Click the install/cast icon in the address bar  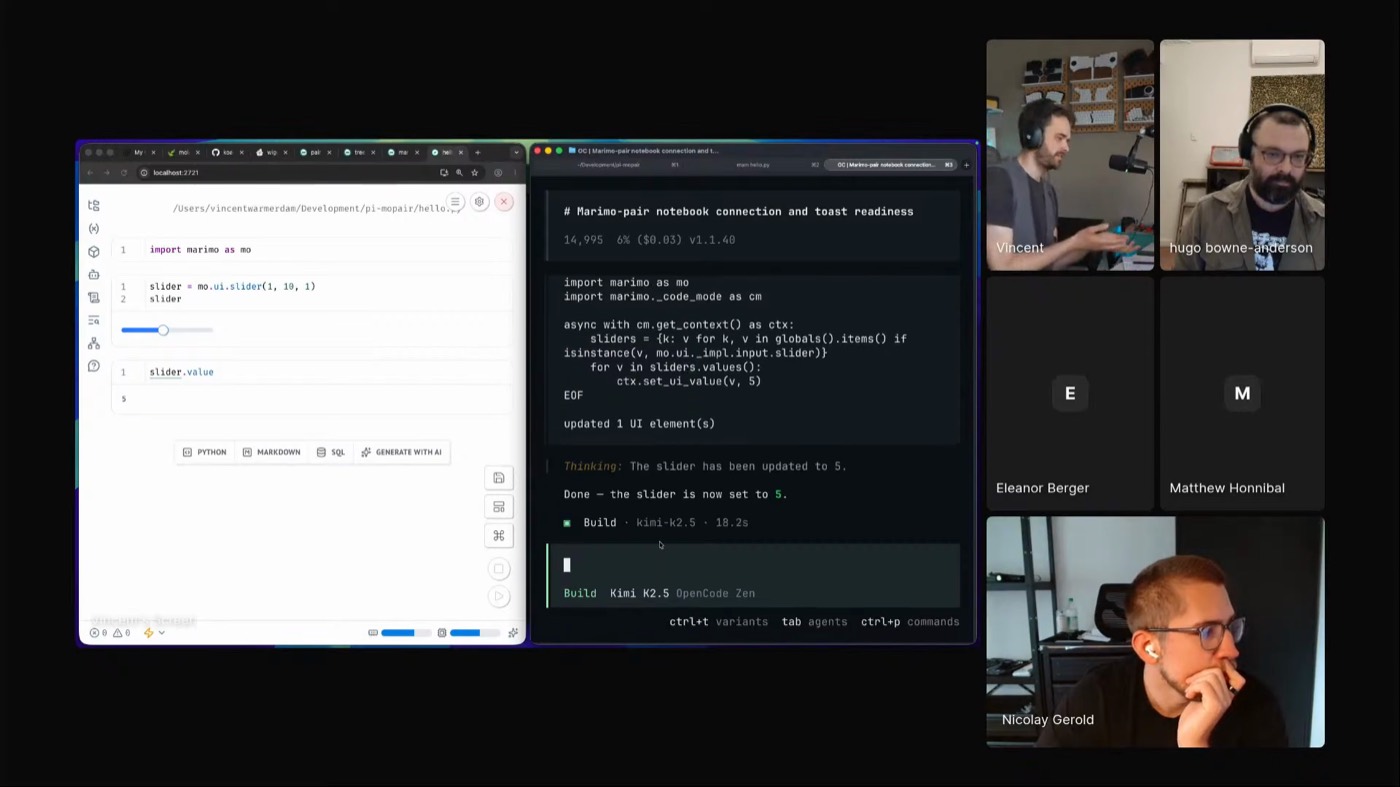443,173
